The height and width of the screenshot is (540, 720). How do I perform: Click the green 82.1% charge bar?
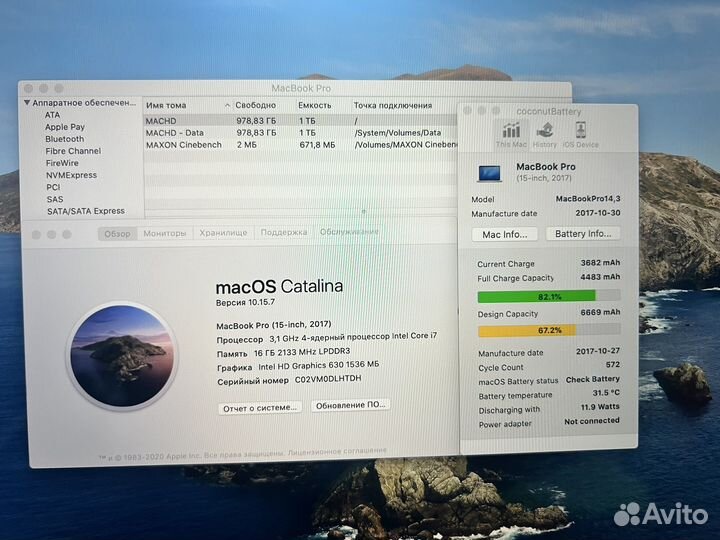pyautogui.click(x=549, y=296)
